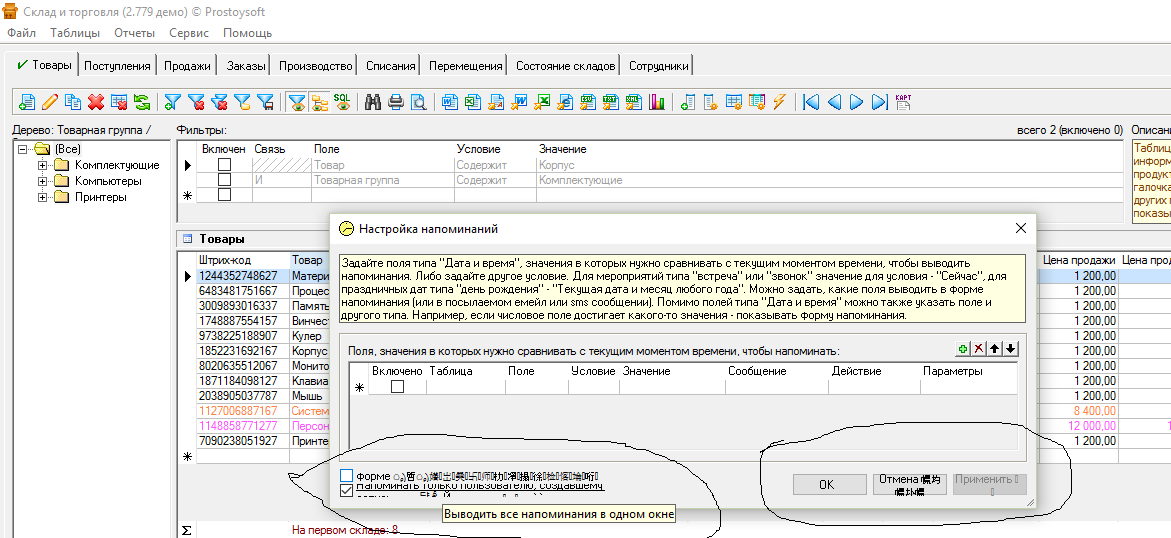The height and width of the screenshot is (538, 1171).
Task: Uncheck 'Напоминать только пользователю' checkbox
Action: click(346, 490)
